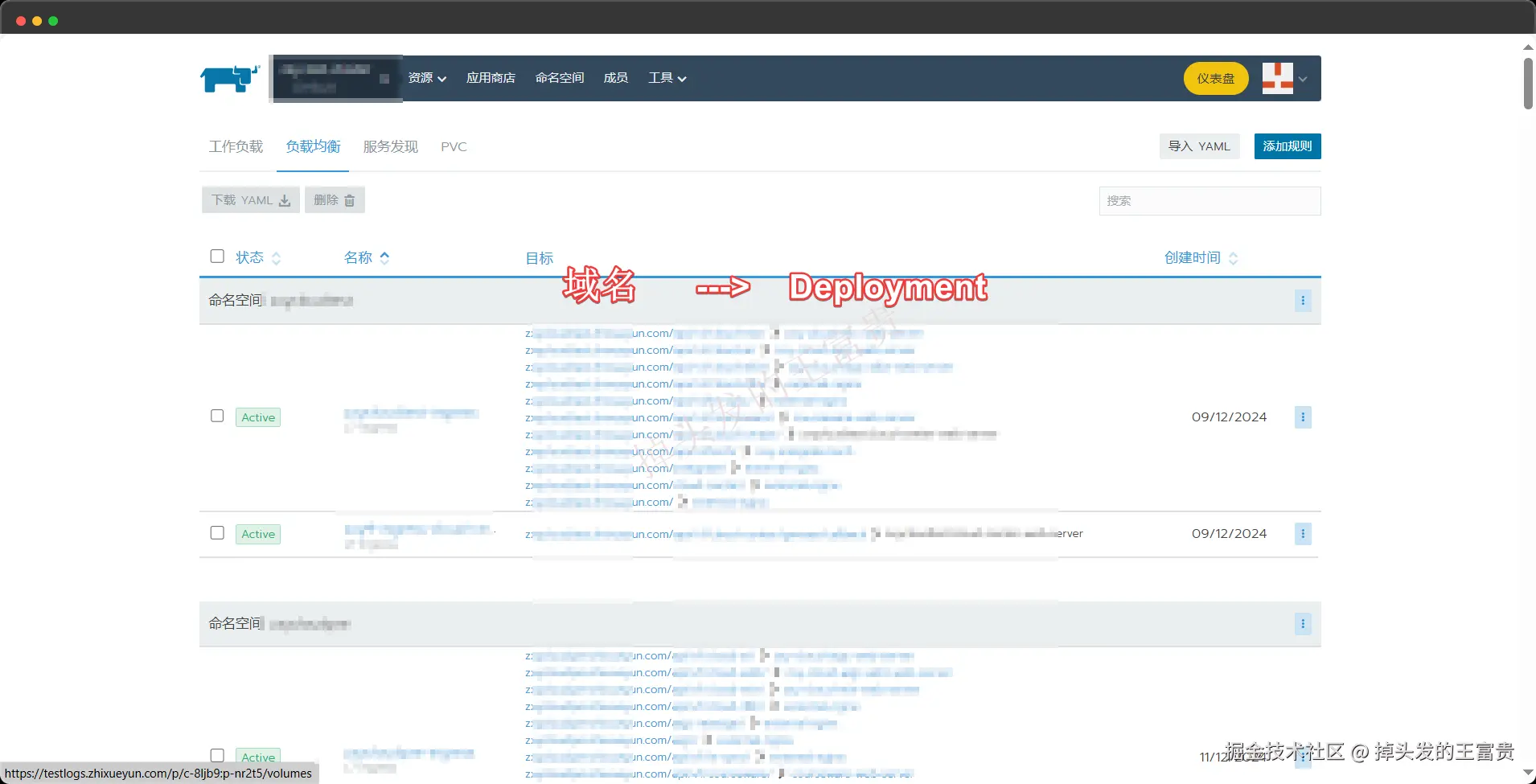Go to 命名空间 in the navigation bar
The image size is (1536, 784).
560,78
